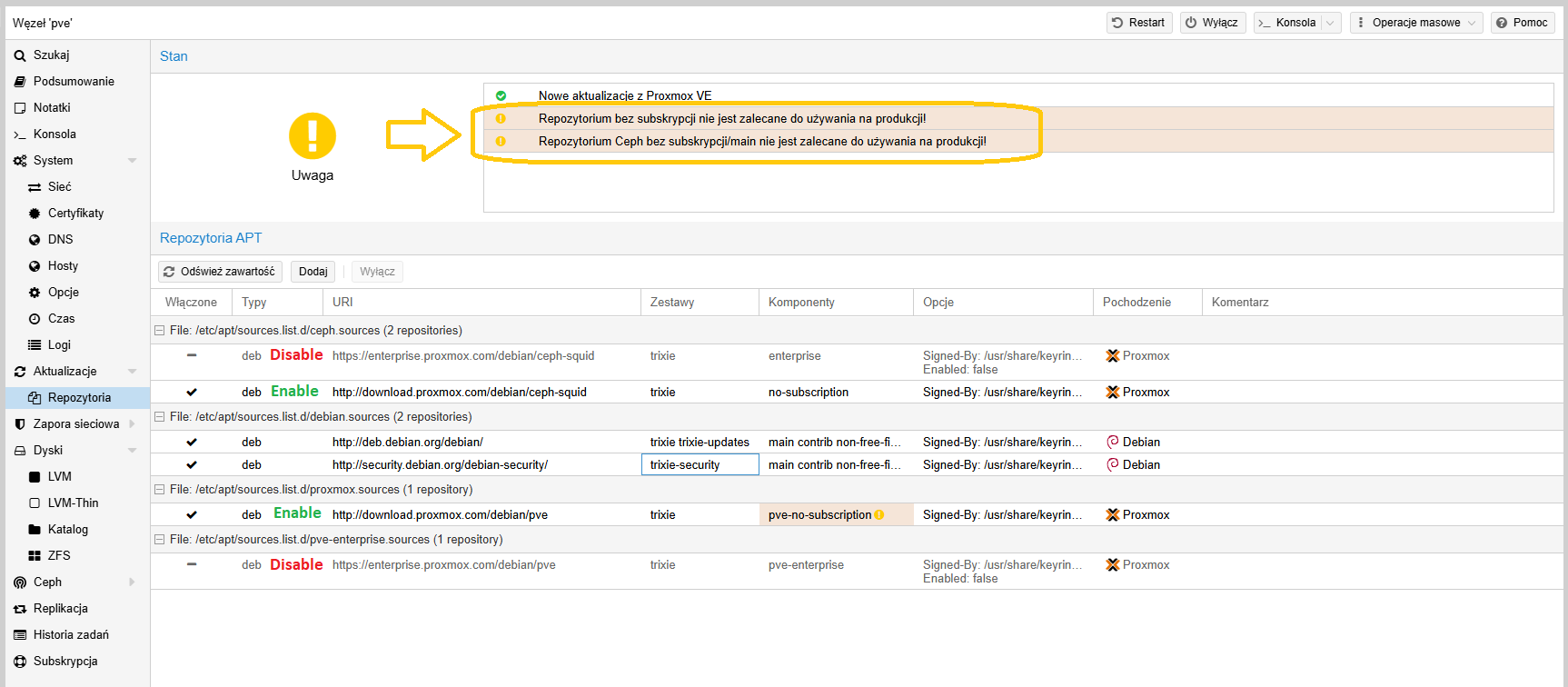
Task: Click the ZFS grid icon
Action: point(35,556)
